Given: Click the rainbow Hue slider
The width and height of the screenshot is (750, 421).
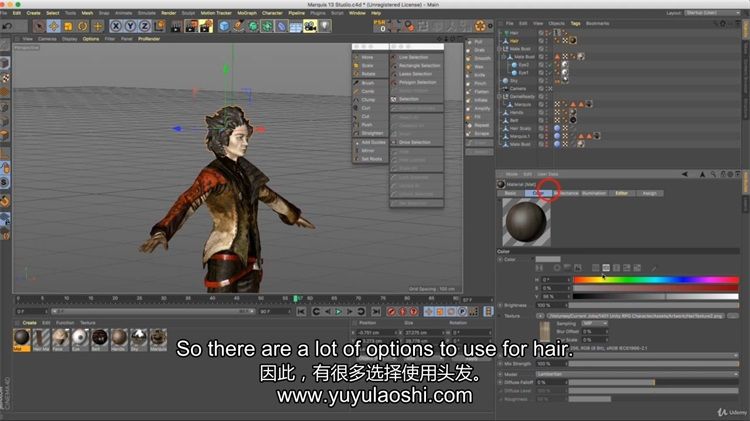Looking at the screenshot, I should 656,280.
